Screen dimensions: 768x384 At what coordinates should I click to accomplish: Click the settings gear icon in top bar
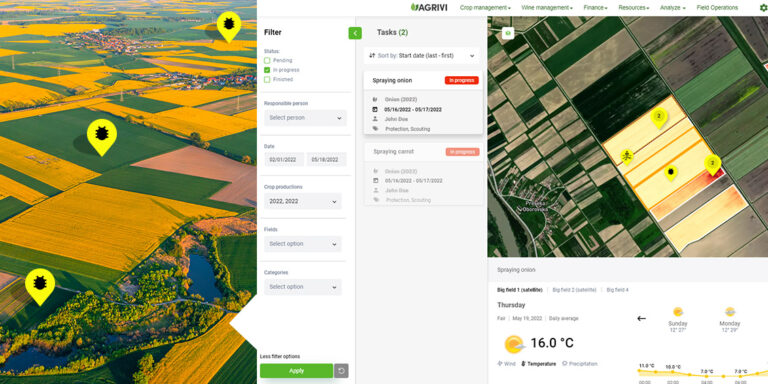pyautogui.click(x=763, y=8)
